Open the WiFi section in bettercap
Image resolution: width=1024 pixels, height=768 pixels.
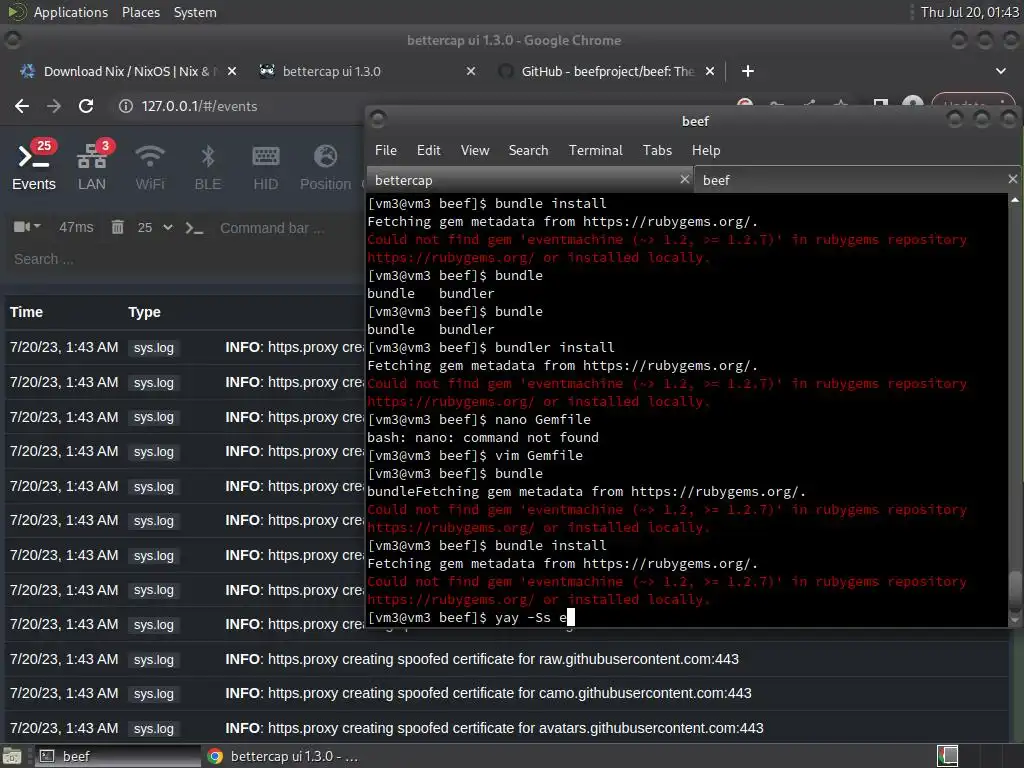pyautogui.click(x=150, y=166)
